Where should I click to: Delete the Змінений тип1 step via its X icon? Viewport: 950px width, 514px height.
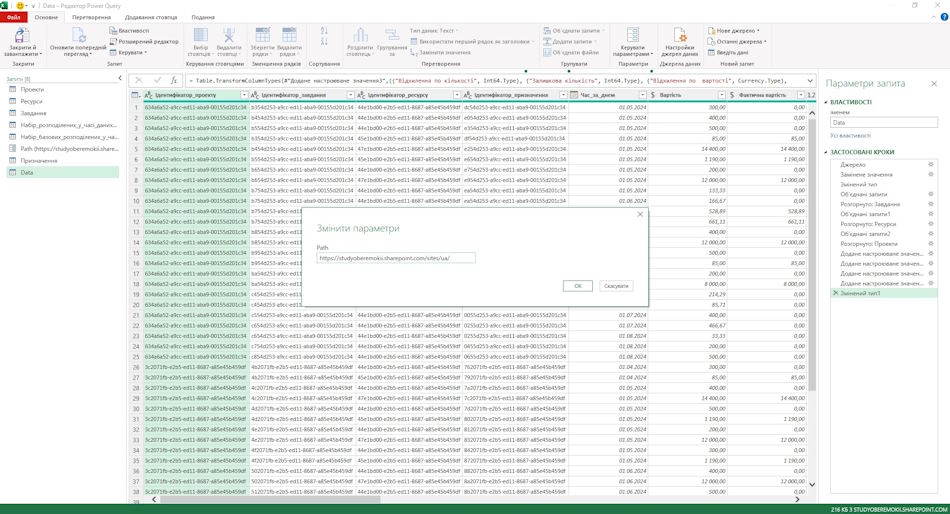835,293
